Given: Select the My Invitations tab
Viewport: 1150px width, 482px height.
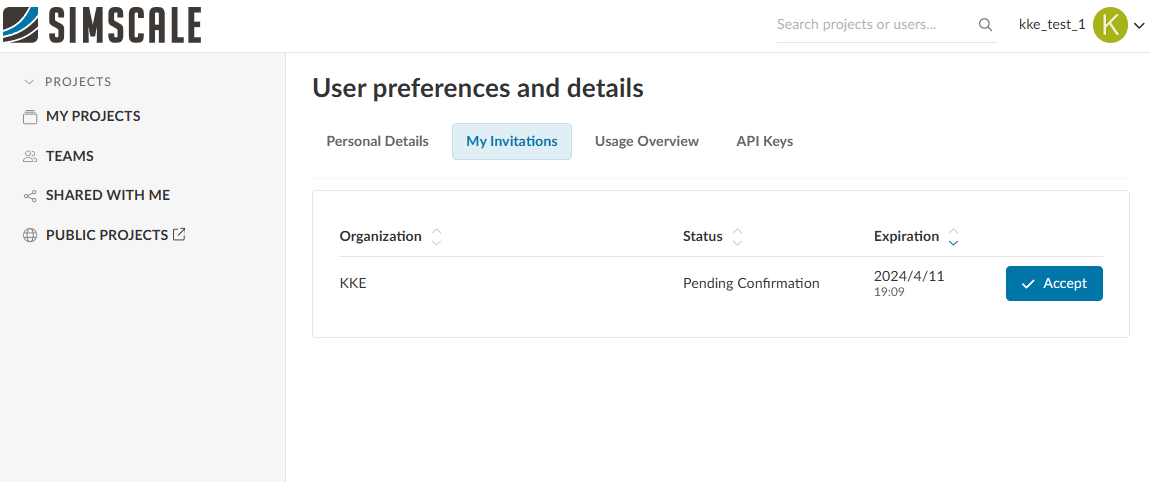Looking at the screenshot, I should 511,142.
